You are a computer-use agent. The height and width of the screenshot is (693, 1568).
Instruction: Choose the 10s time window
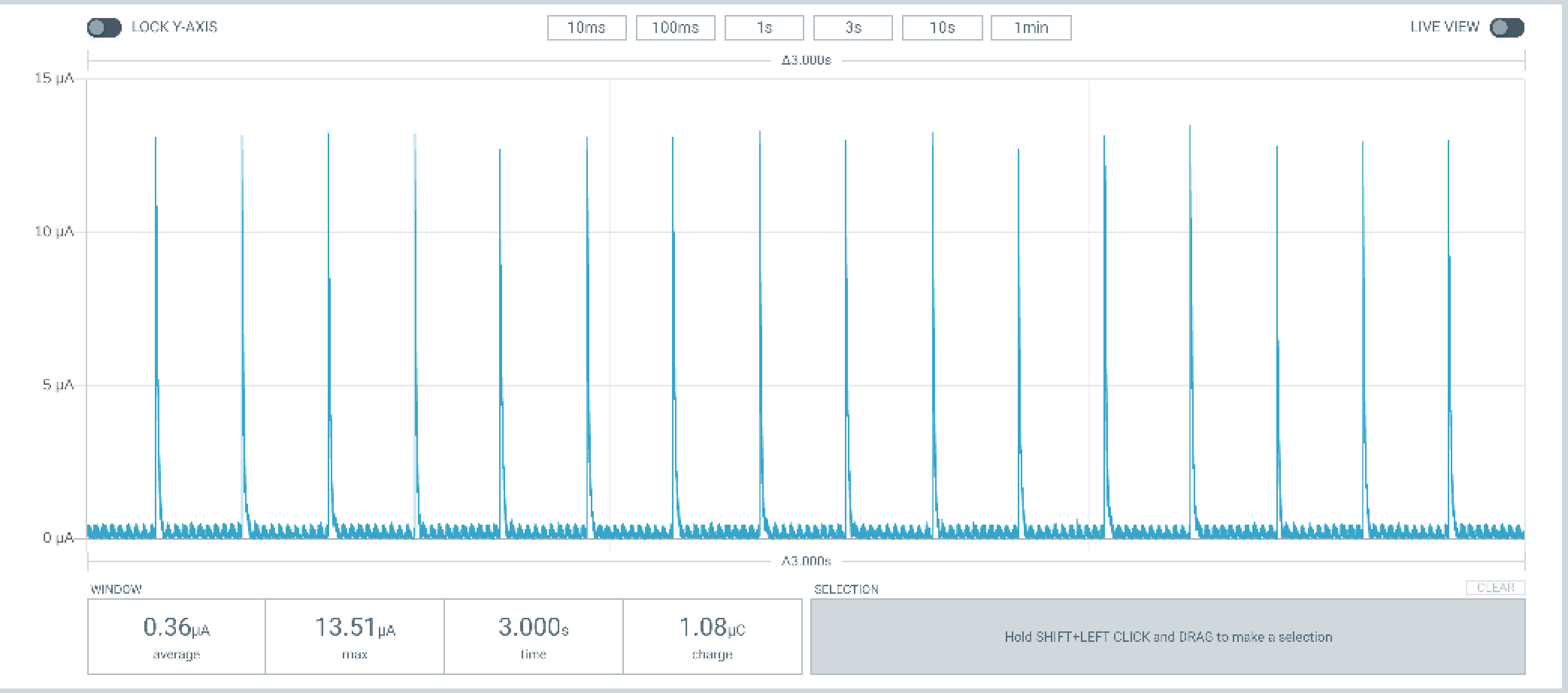coord(942,28)
